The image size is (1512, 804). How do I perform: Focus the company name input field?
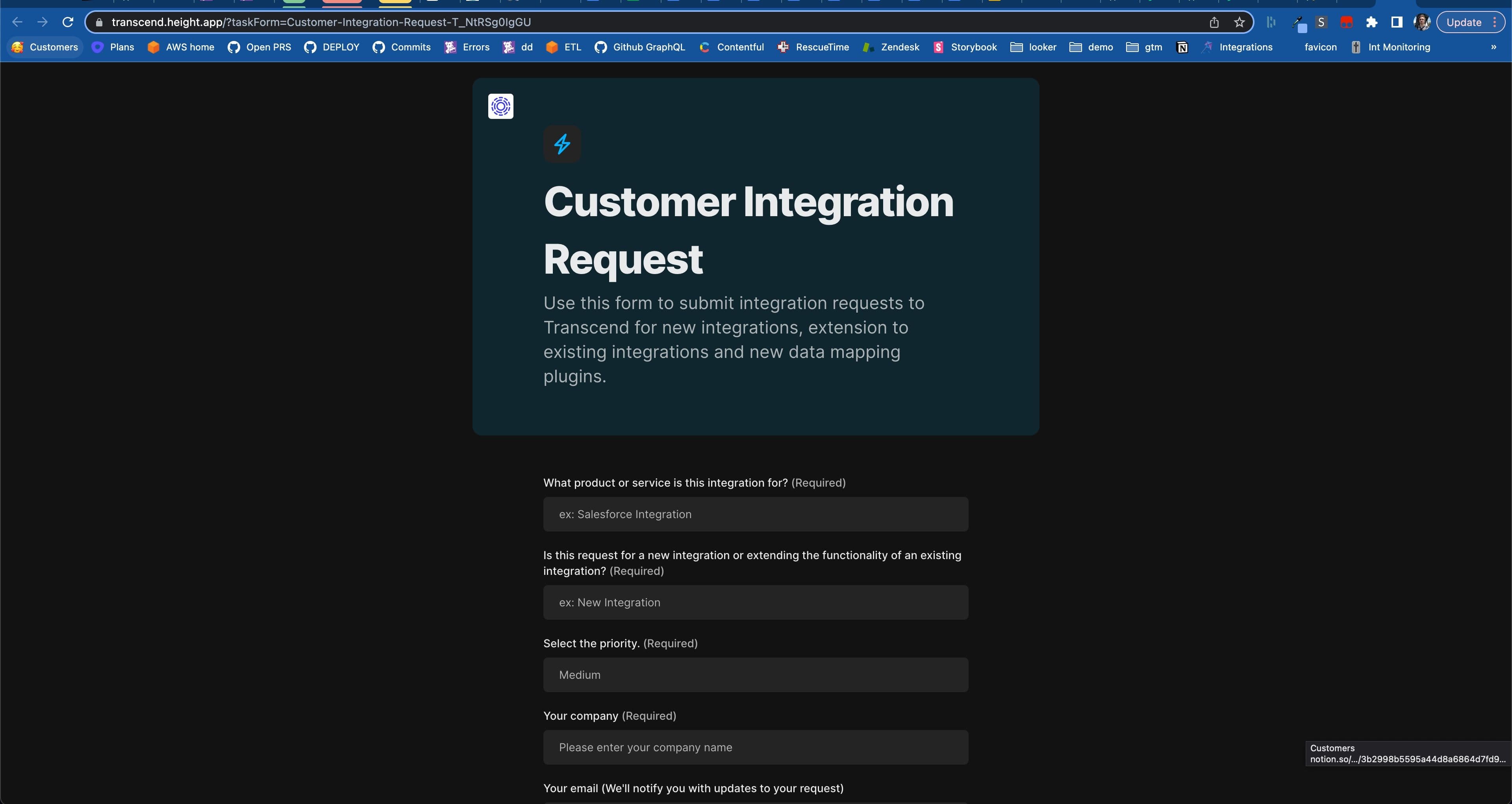click(755, 747)
